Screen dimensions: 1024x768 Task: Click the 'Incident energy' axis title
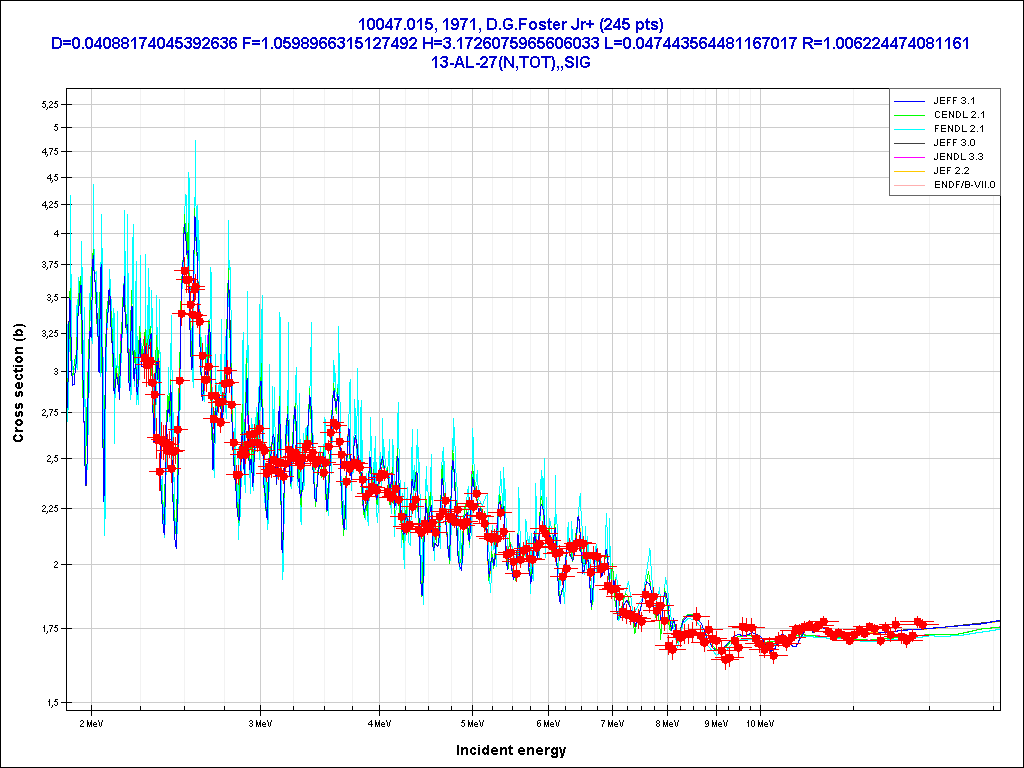click(511, 750)
